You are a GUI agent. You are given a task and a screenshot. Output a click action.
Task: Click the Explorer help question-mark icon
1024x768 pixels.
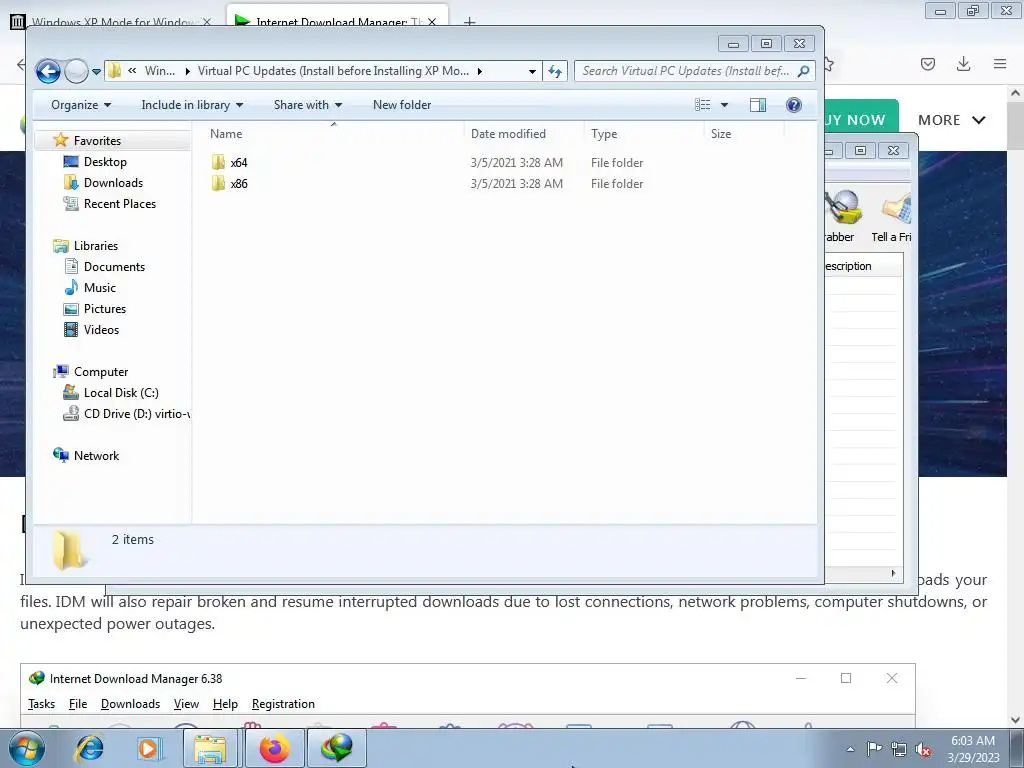(793, 105)
